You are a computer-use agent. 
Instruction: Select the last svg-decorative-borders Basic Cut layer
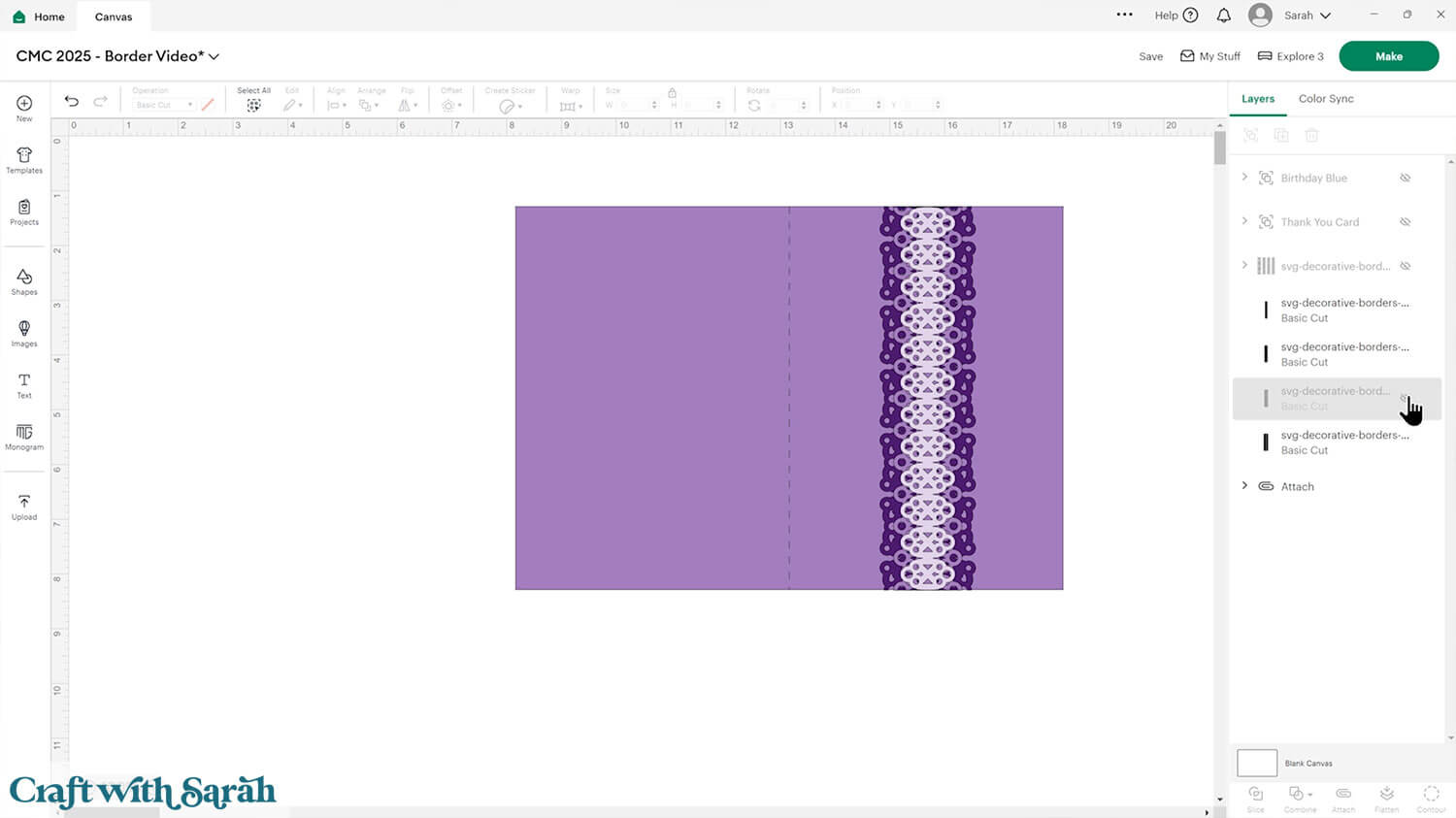[1337, 442]
